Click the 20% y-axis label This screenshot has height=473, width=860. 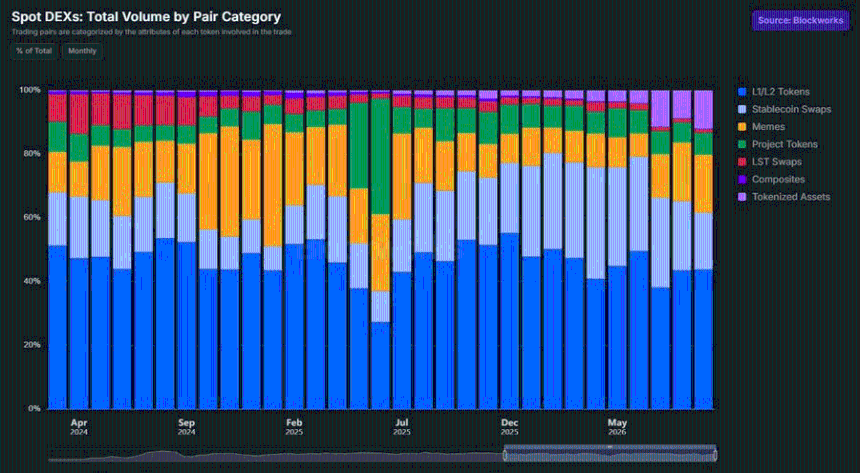pyautogui.click(x=32, y=345)
